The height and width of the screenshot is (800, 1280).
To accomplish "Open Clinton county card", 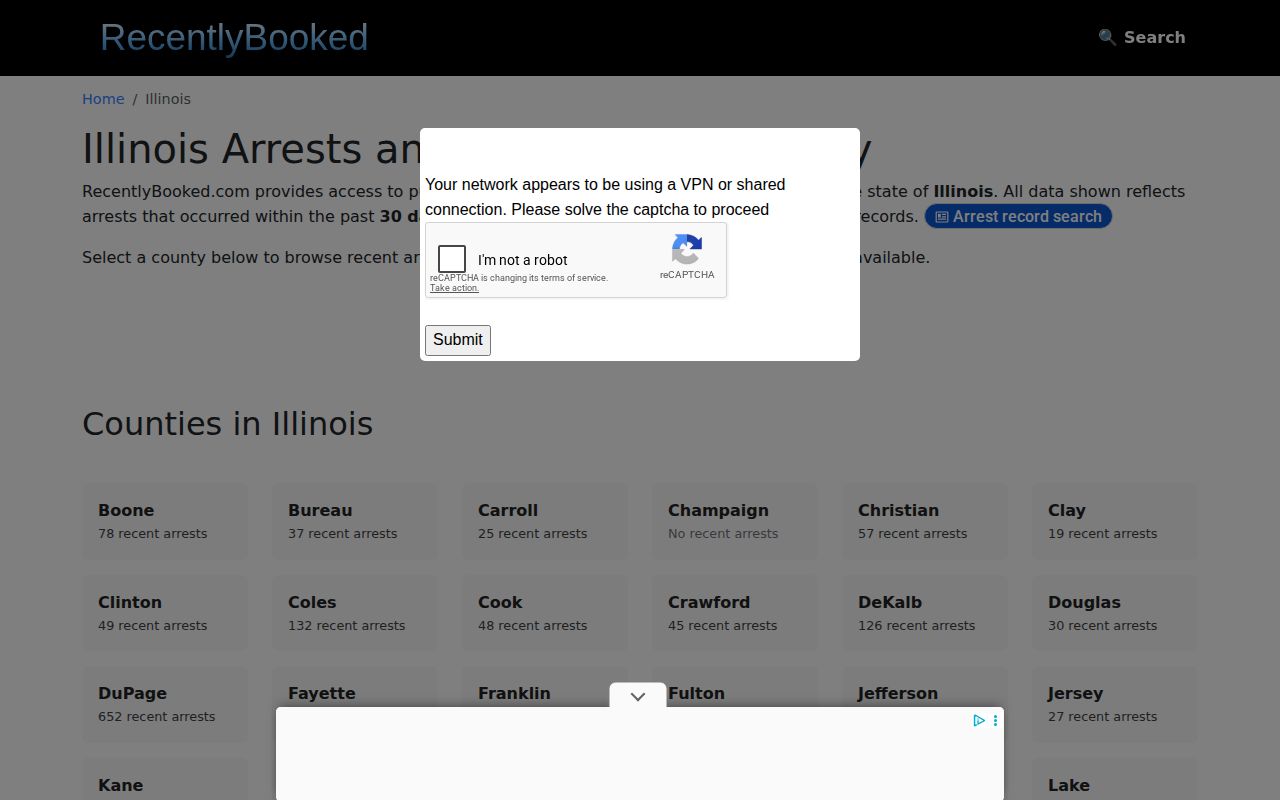I will coord(165,613).
